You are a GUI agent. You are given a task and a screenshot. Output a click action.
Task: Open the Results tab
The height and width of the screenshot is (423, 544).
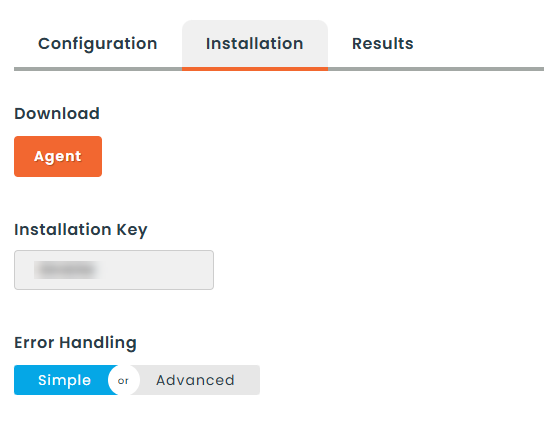tap(382, 44)
